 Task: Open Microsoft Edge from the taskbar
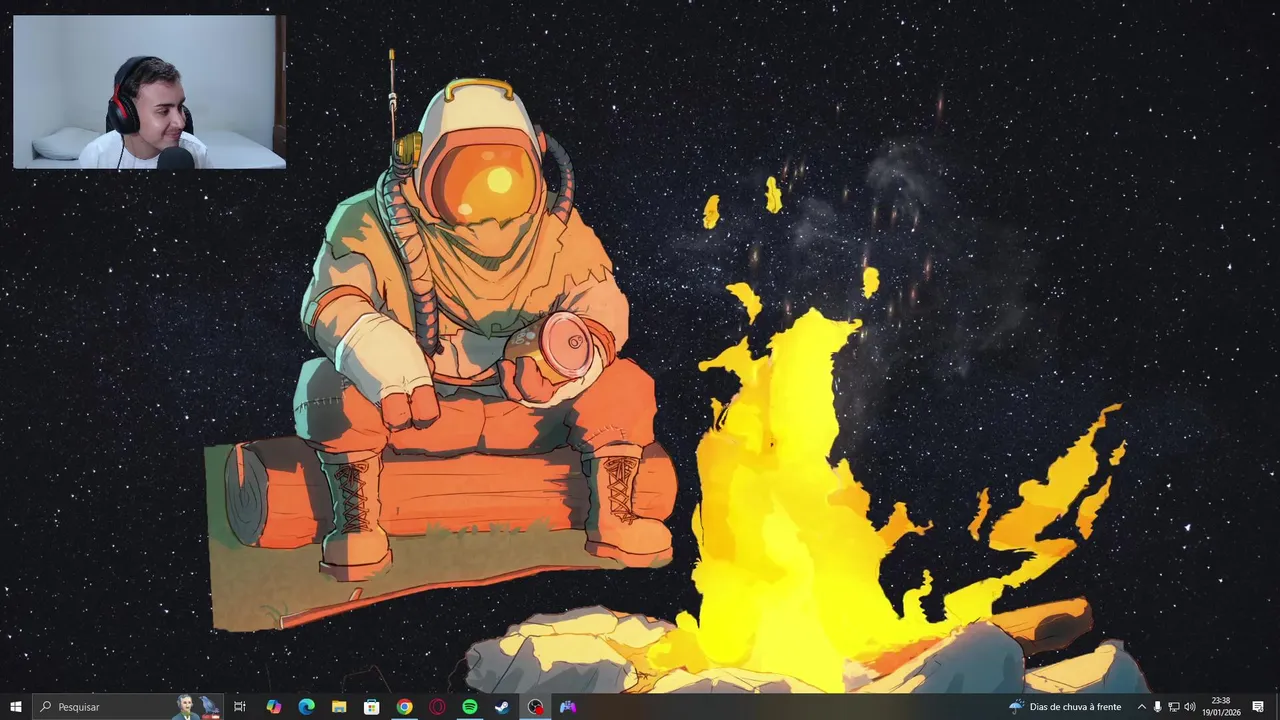click(306, 707)
